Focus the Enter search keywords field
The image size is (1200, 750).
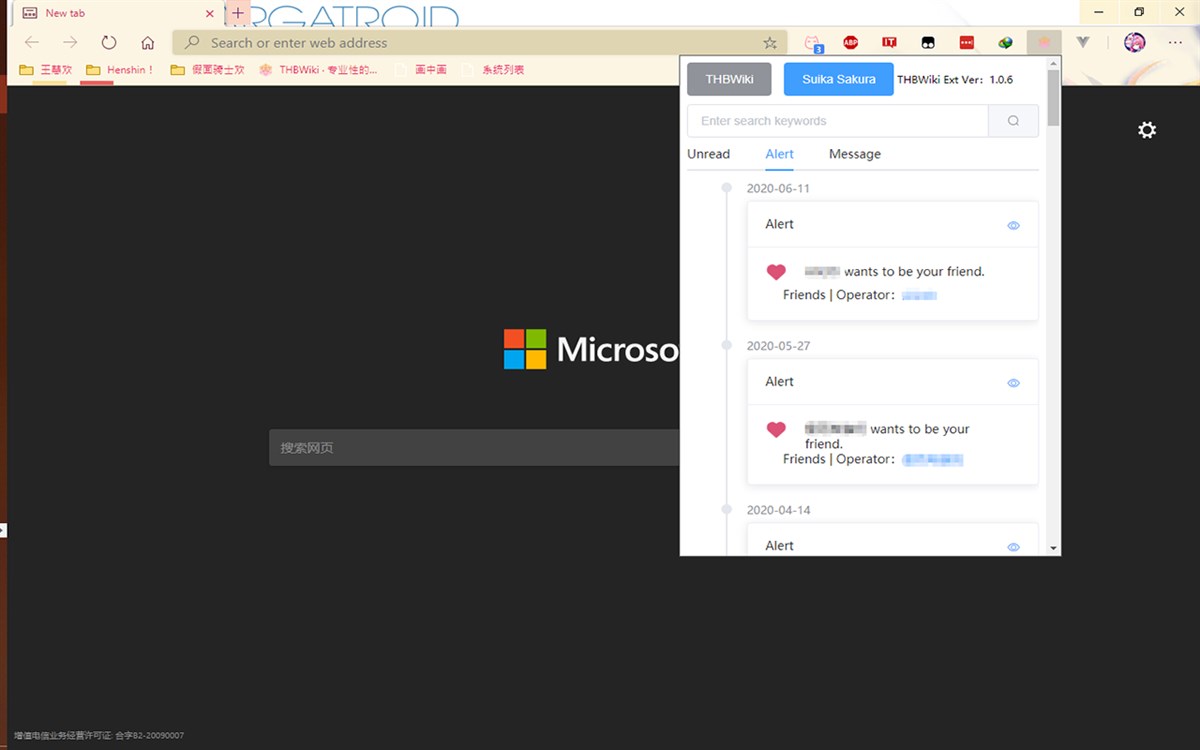pos(837,121)
